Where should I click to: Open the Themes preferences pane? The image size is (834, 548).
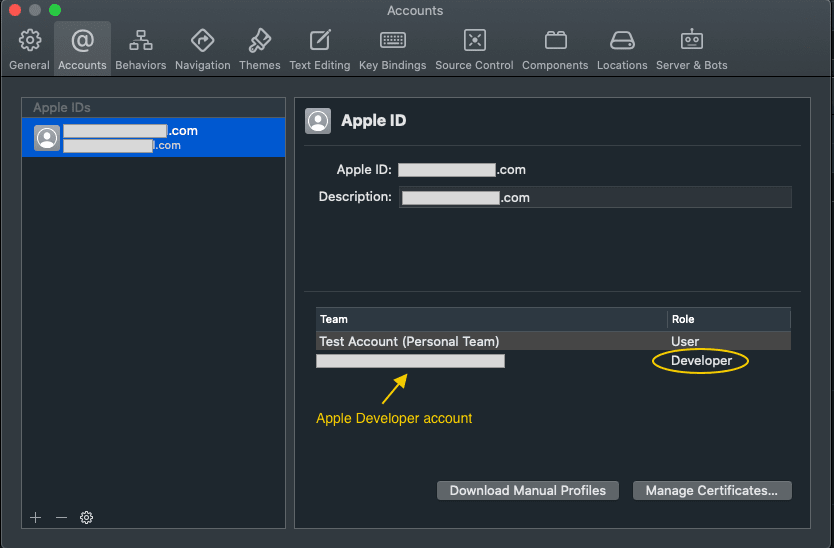(x=260, y=49)
